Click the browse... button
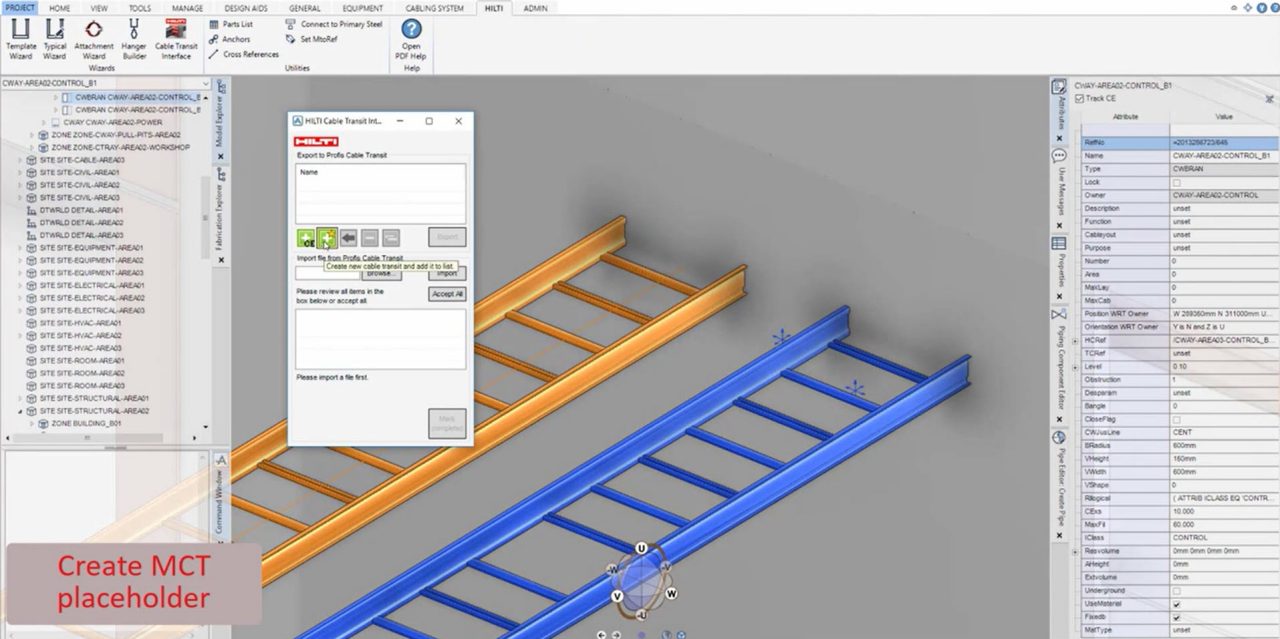 381,273
